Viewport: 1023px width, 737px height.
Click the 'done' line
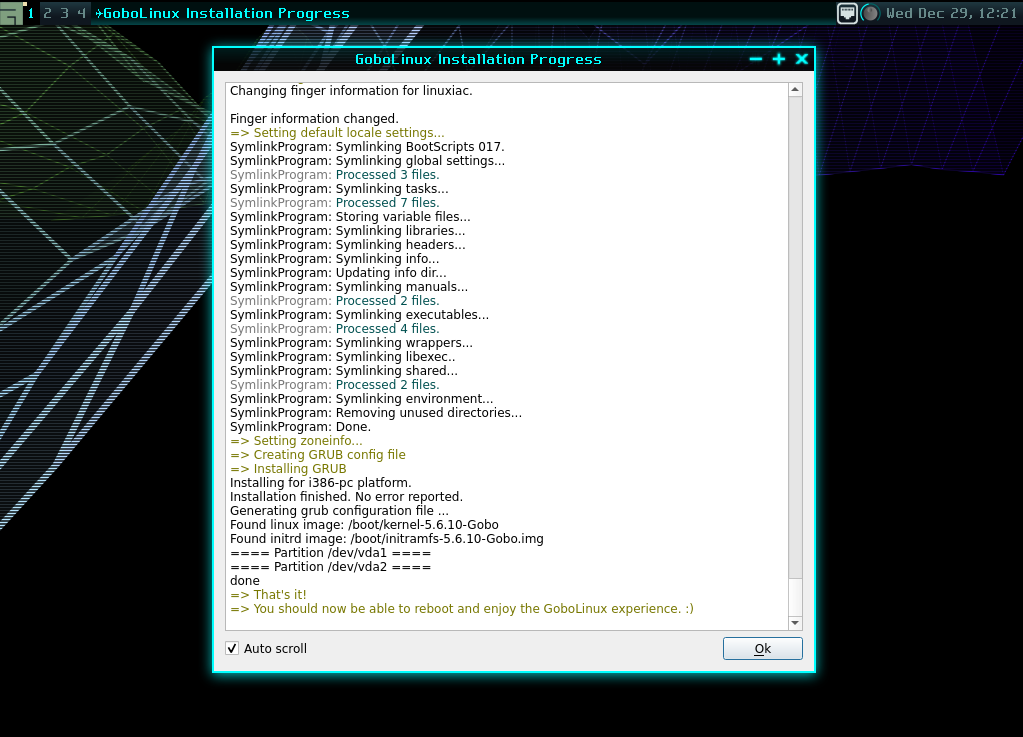pos(245,581)
